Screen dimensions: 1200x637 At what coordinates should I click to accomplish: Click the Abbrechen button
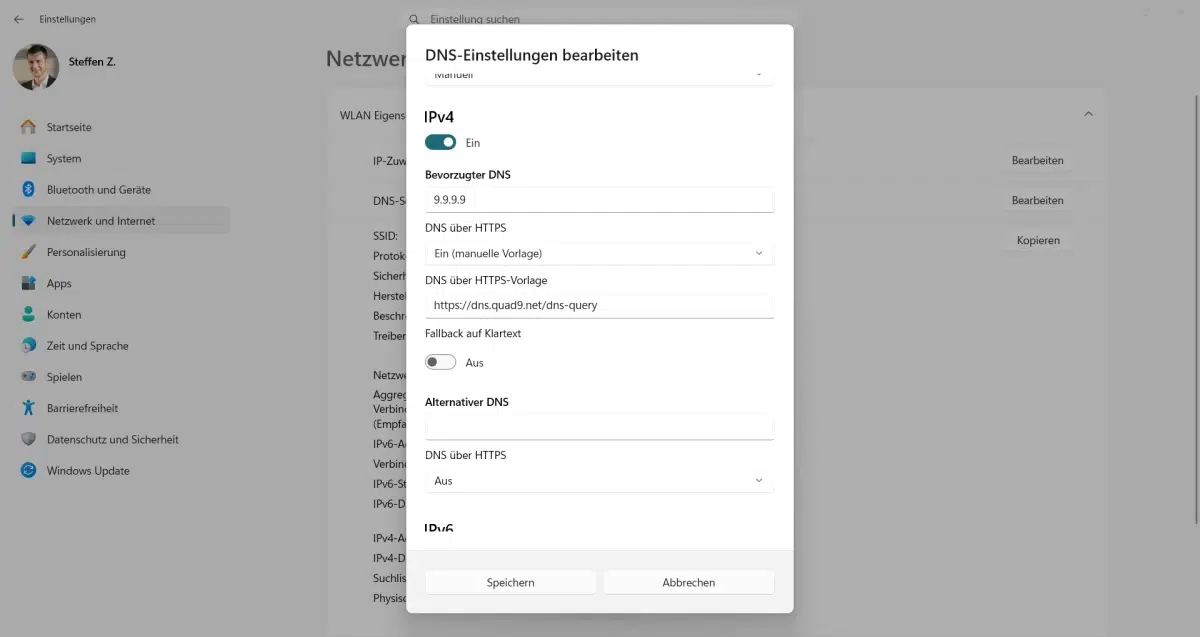click(689, 582)
